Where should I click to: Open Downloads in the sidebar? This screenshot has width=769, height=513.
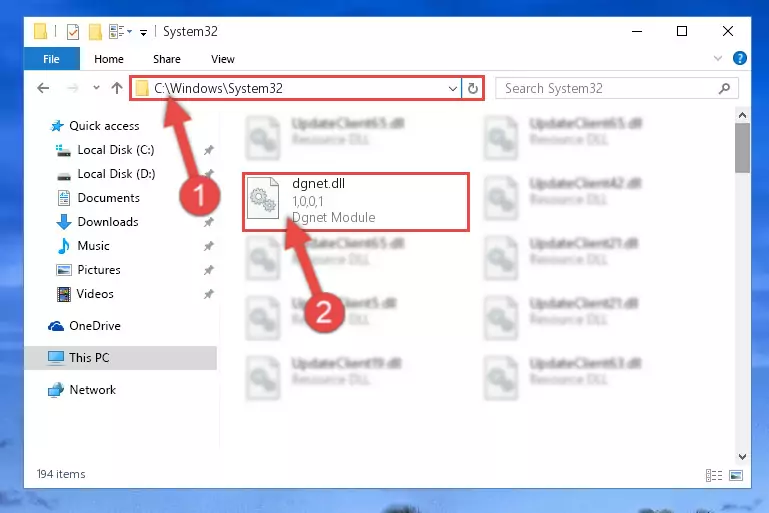coord(108,222)
